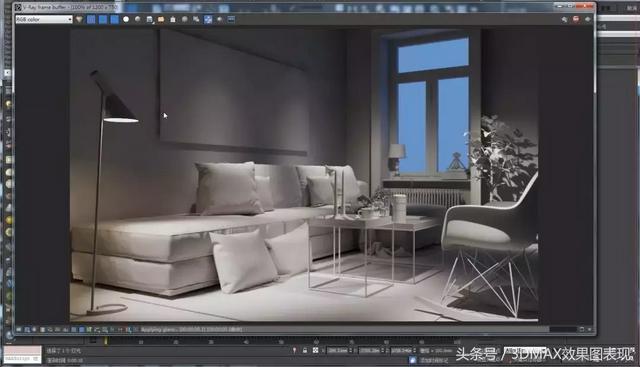Screen dimensions: 640x367
Task: Click the X coordinate input field
Action: [338, 350]
